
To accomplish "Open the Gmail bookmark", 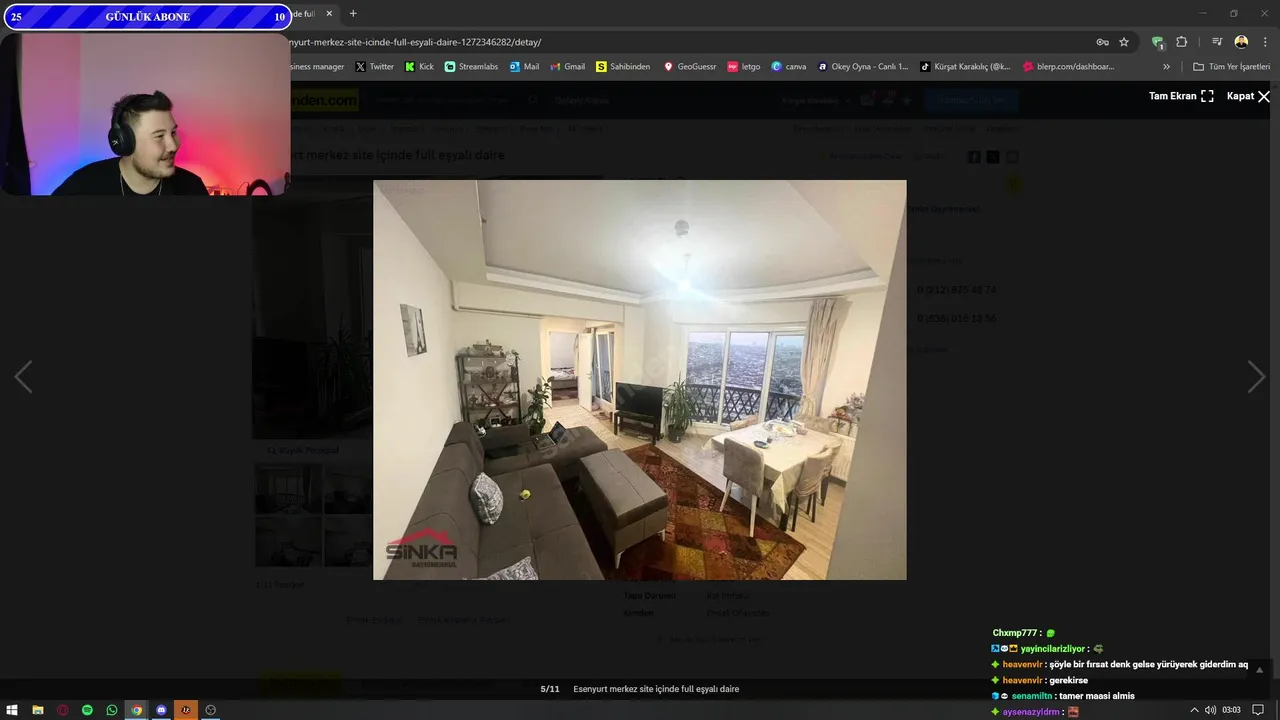I will (x=567, y=67).
